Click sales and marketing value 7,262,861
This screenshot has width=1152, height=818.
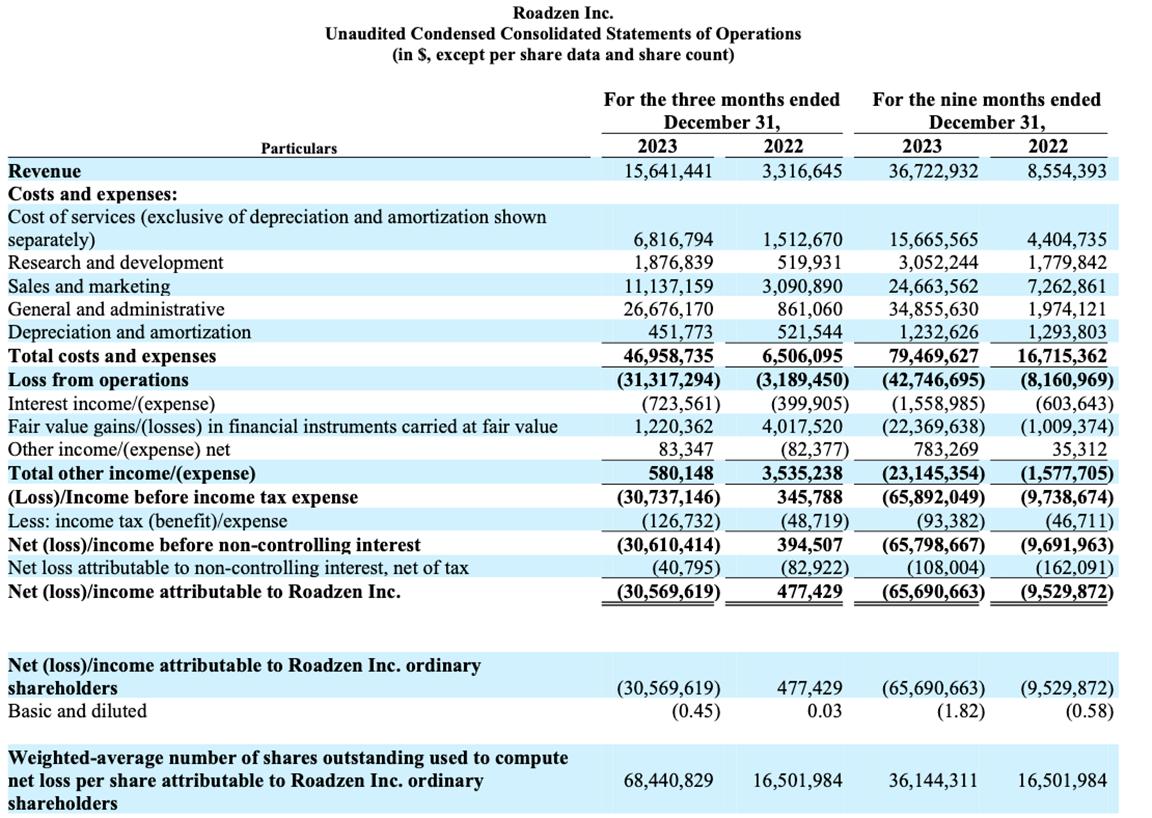tap(1067, 286)
